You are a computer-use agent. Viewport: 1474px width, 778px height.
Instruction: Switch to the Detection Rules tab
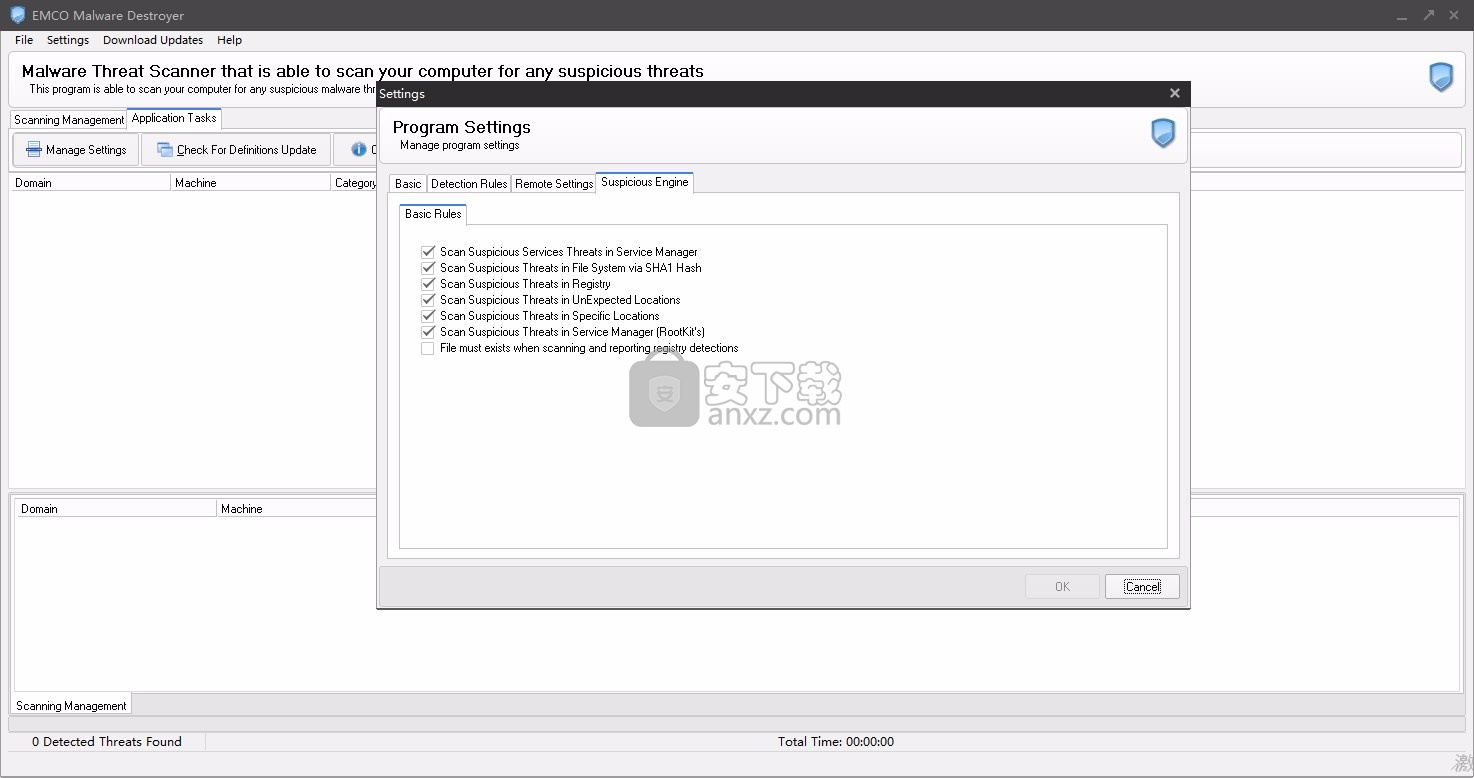(x=469, y=184)
